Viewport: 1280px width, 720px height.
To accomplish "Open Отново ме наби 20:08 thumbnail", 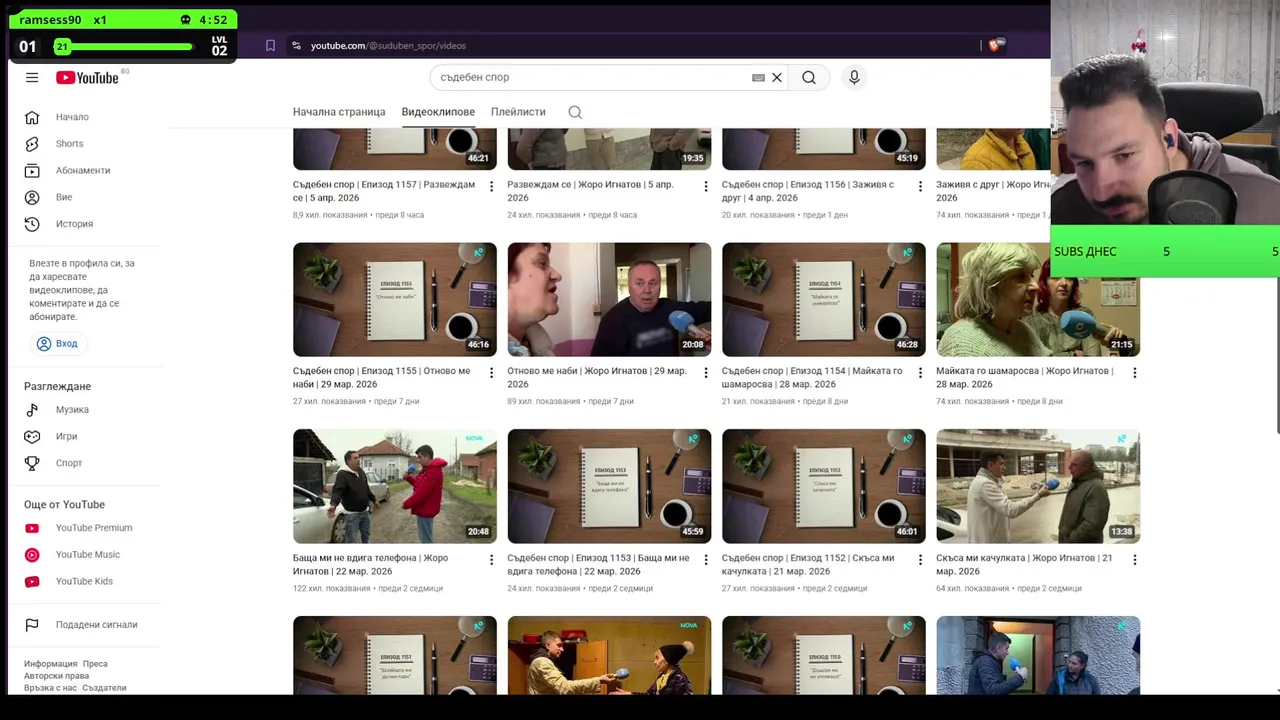I will 609,299.
